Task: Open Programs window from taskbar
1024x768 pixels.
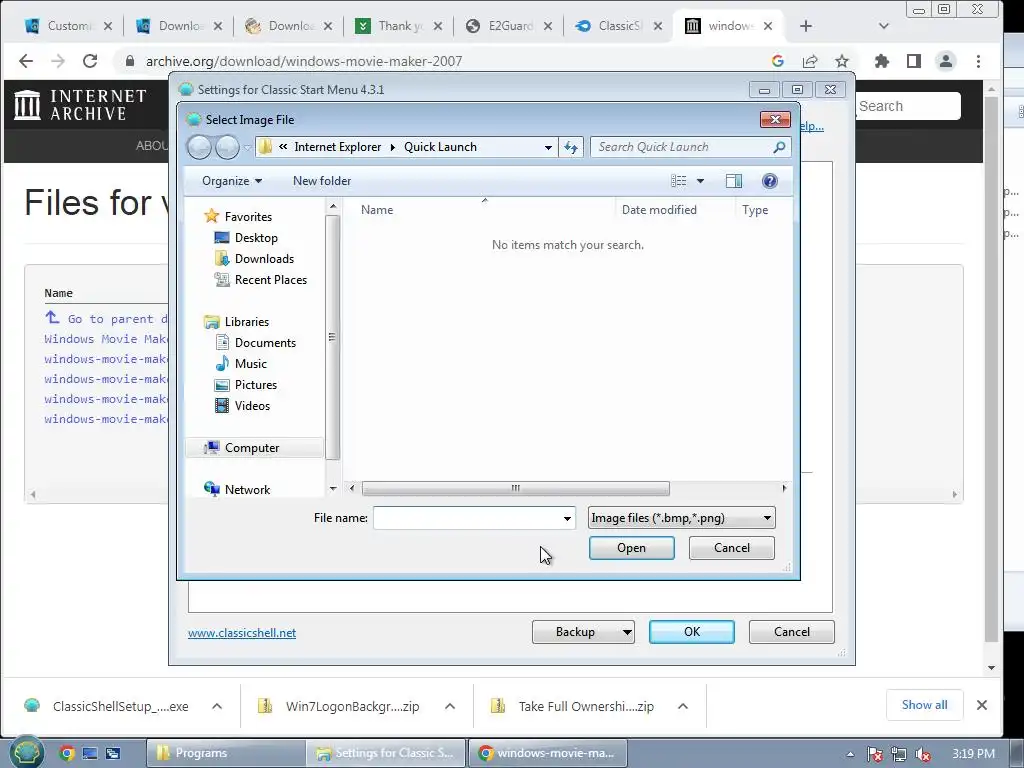Action: coord(225,753)
